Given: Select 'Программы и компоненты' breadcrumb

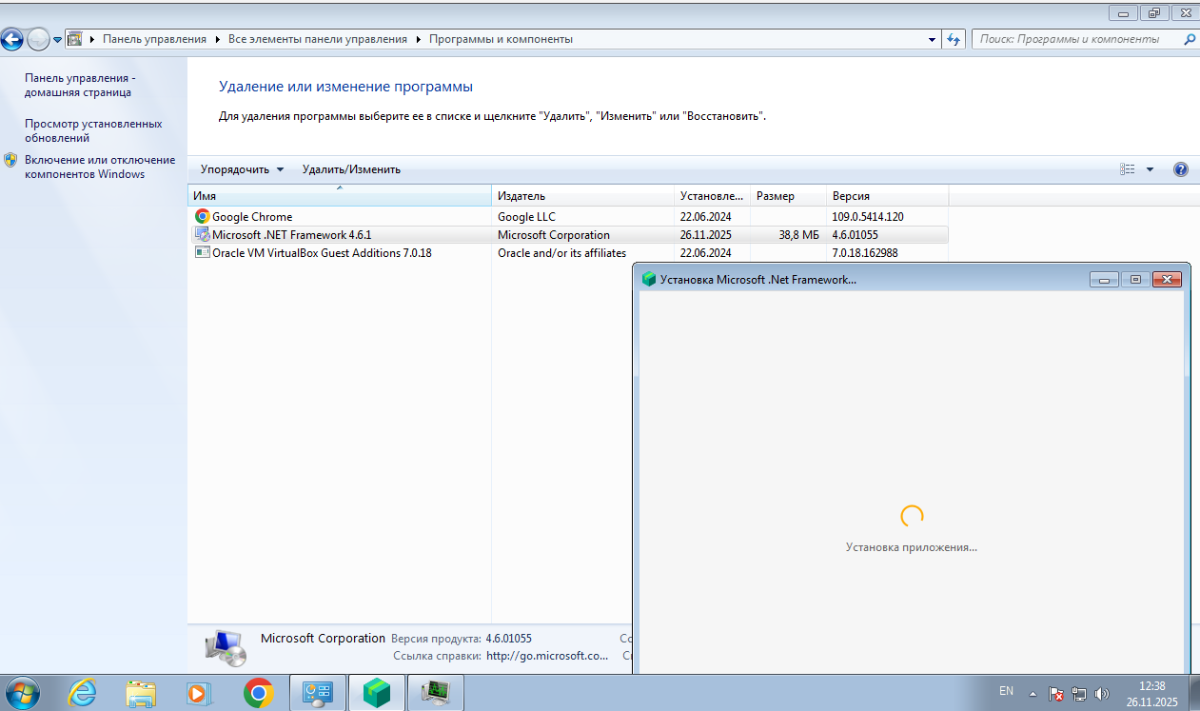Looking at the screenshot, I should coord(501,39).
